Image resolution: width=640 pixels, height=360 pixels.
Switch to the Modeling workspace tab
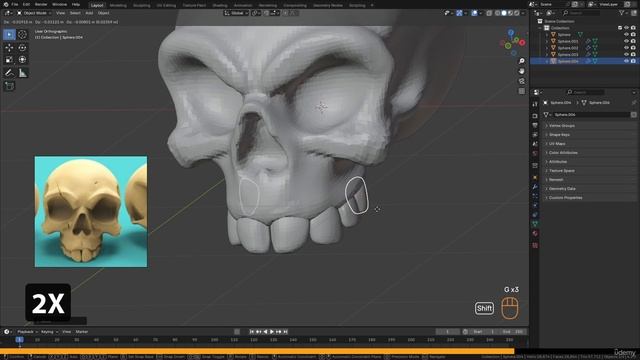click(x=118, y=5)
